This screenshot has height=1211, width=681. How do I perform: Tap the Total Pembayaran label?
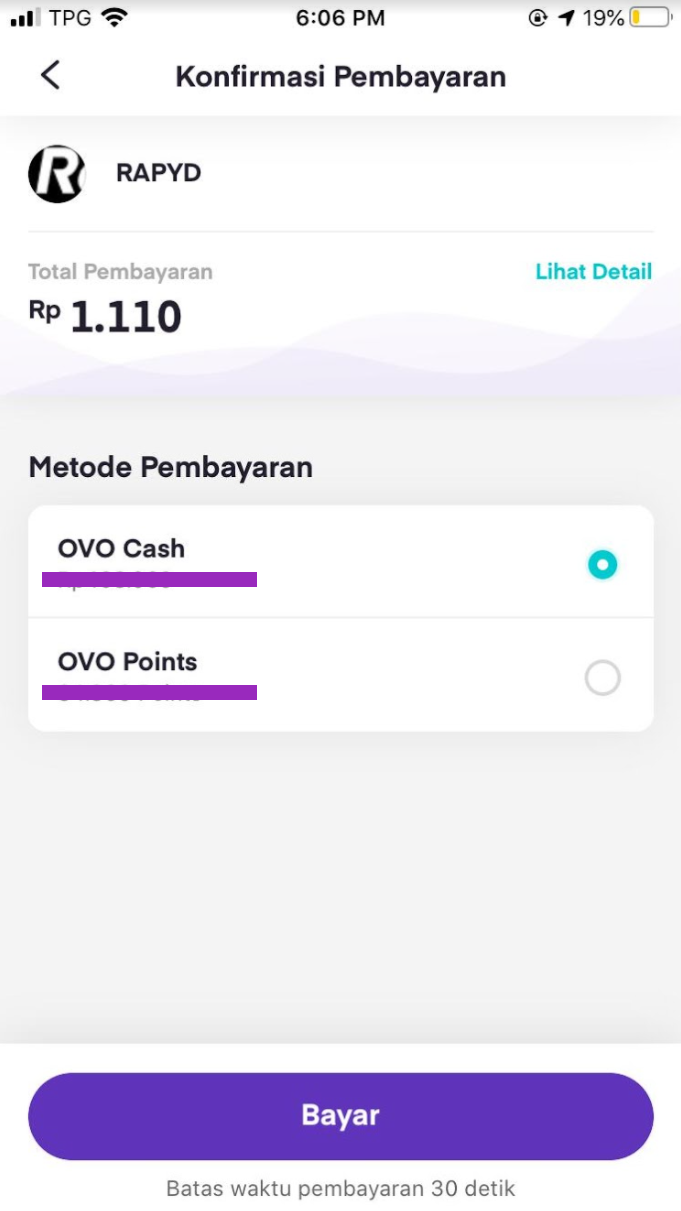tap(120, 272)
